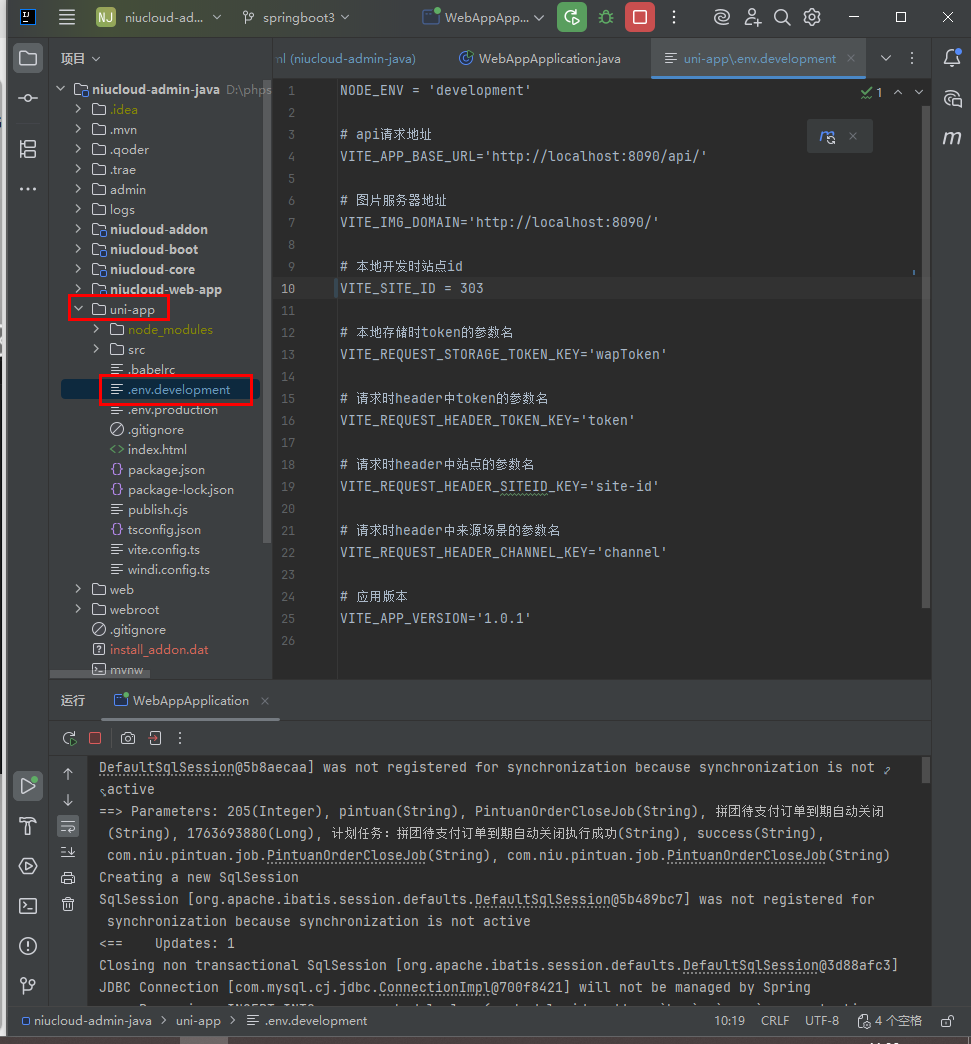Toggle soft-wrap in the Run console
The height and width of the screenshot is (1044, 971).
(x=68, y=826)
